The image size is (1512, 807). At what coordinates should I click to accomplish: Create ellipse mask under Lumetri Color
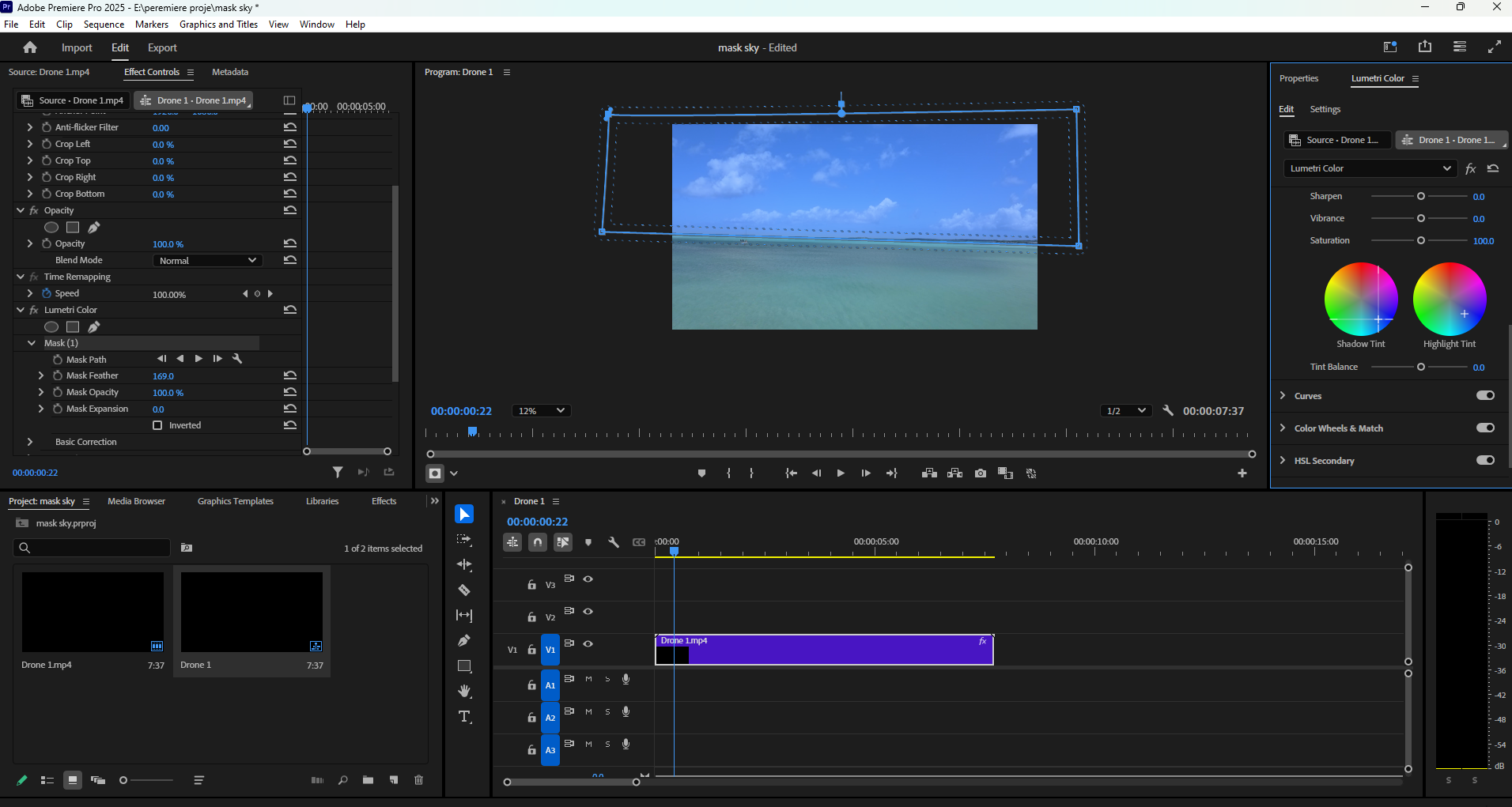51,326
